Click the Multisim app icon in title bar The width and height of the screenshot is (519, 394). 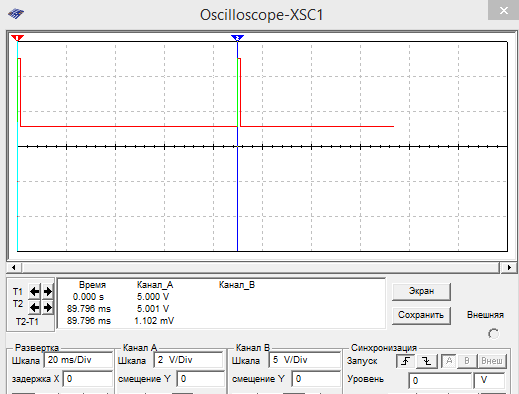pyautogui.click(x=16, y=14)
